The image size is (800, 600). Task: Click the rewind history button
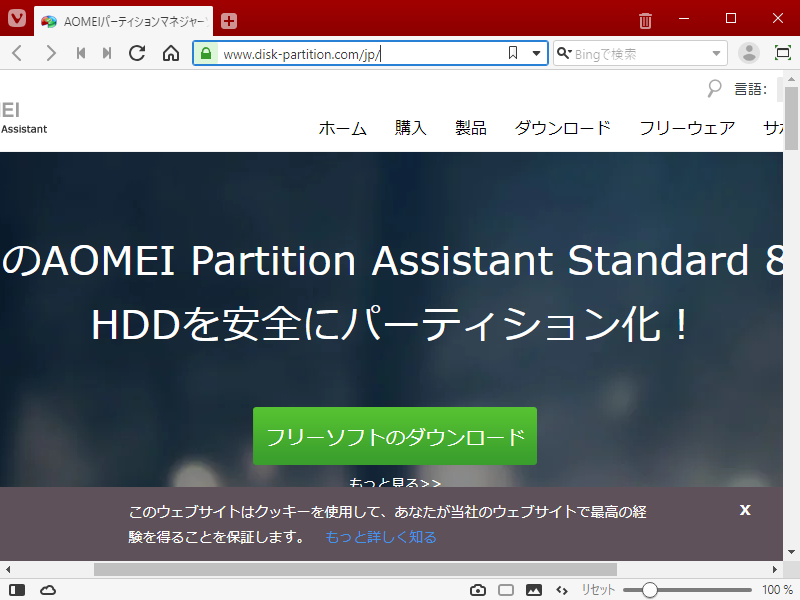click(81, 53)
